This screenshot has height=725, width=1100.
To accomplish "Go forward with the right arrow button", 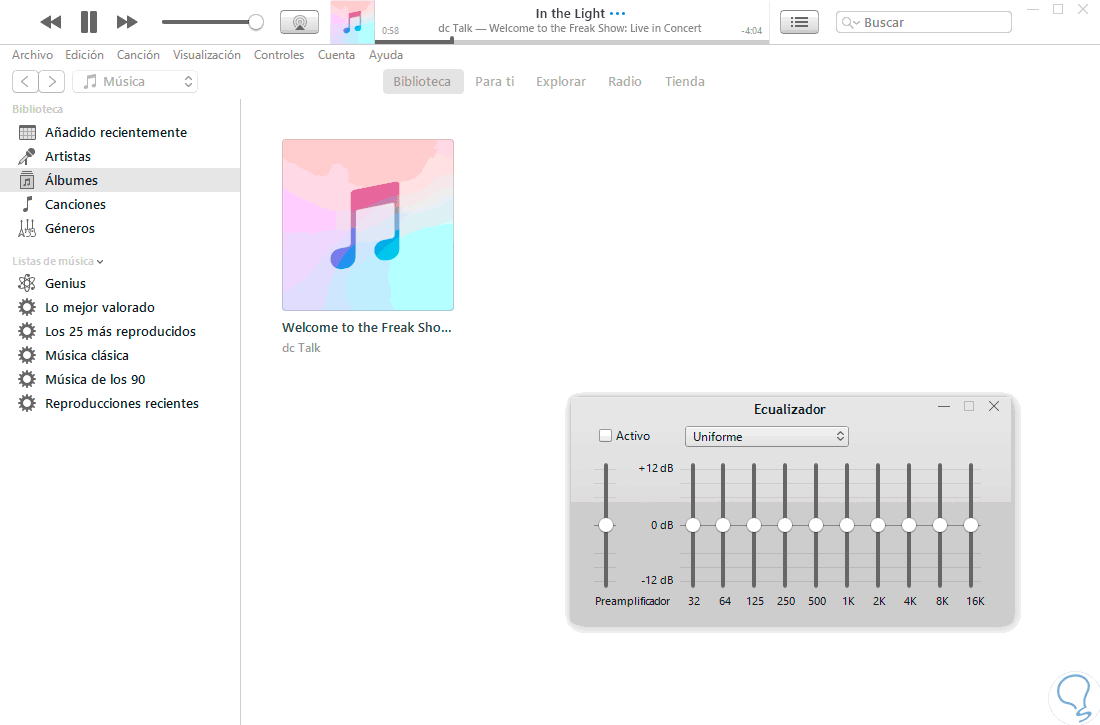I will tap(52, 81).
